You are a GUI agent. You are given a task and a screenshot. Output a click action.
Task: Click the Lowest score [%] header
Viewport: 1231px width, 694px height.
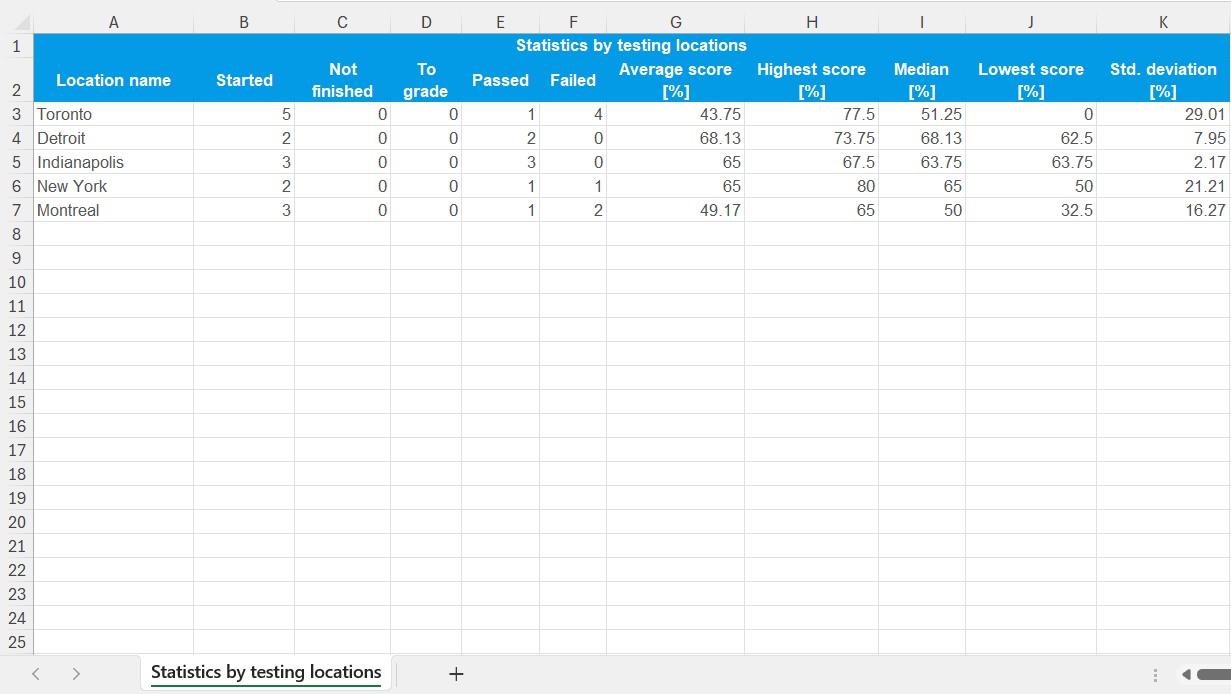tap(1031, 80)
